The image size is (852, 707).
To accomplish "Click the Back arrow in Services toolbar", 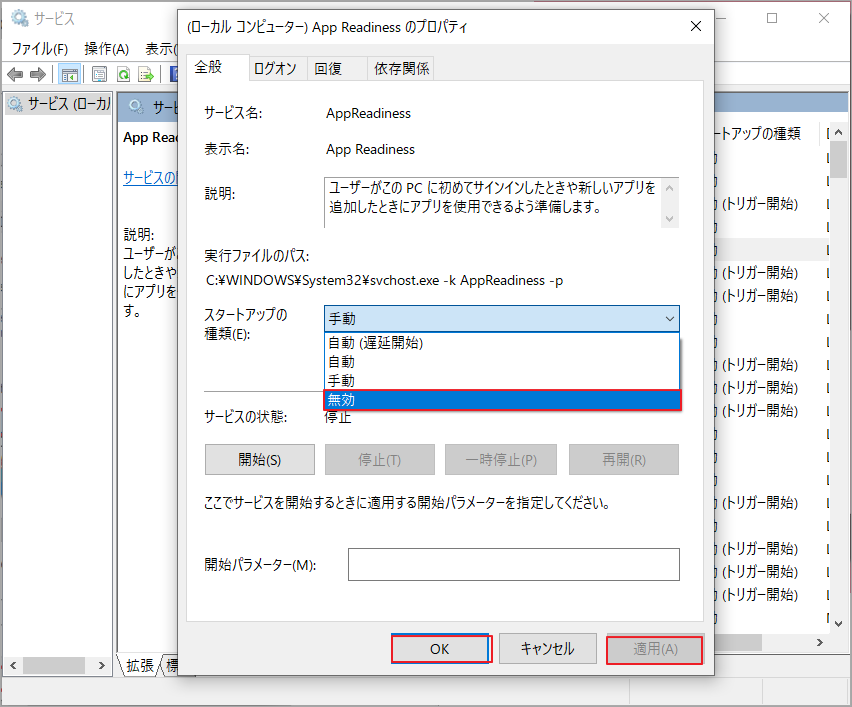I will pyautogui.click(x=15, y=74).
